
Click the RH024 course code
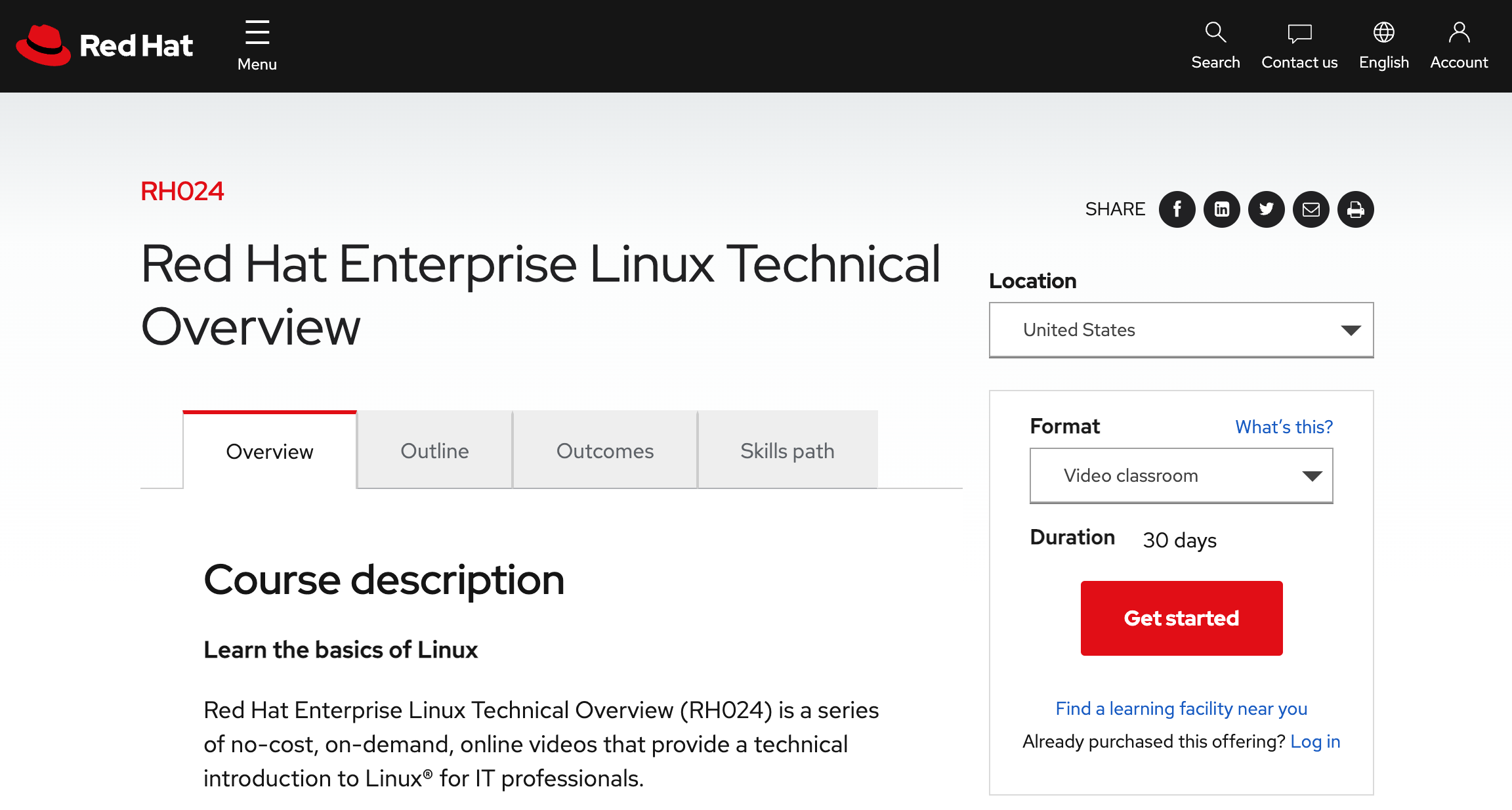[x=182, y=191]
